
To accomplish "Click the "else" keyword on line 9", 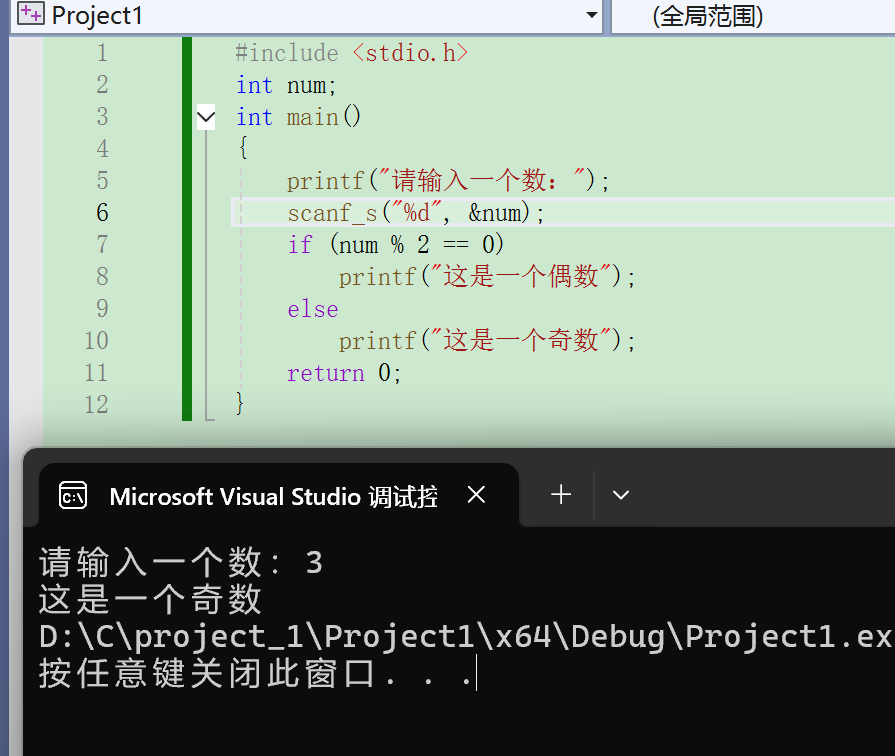I will coord(312,309).
